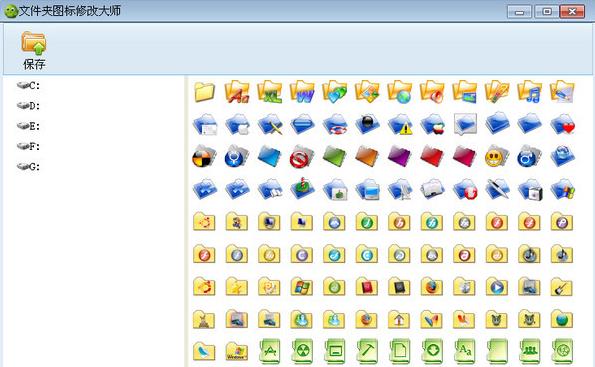Viewport: 595px width, 367px height.
Task: Choose the solid green folder icon
Action: [335, 156]
